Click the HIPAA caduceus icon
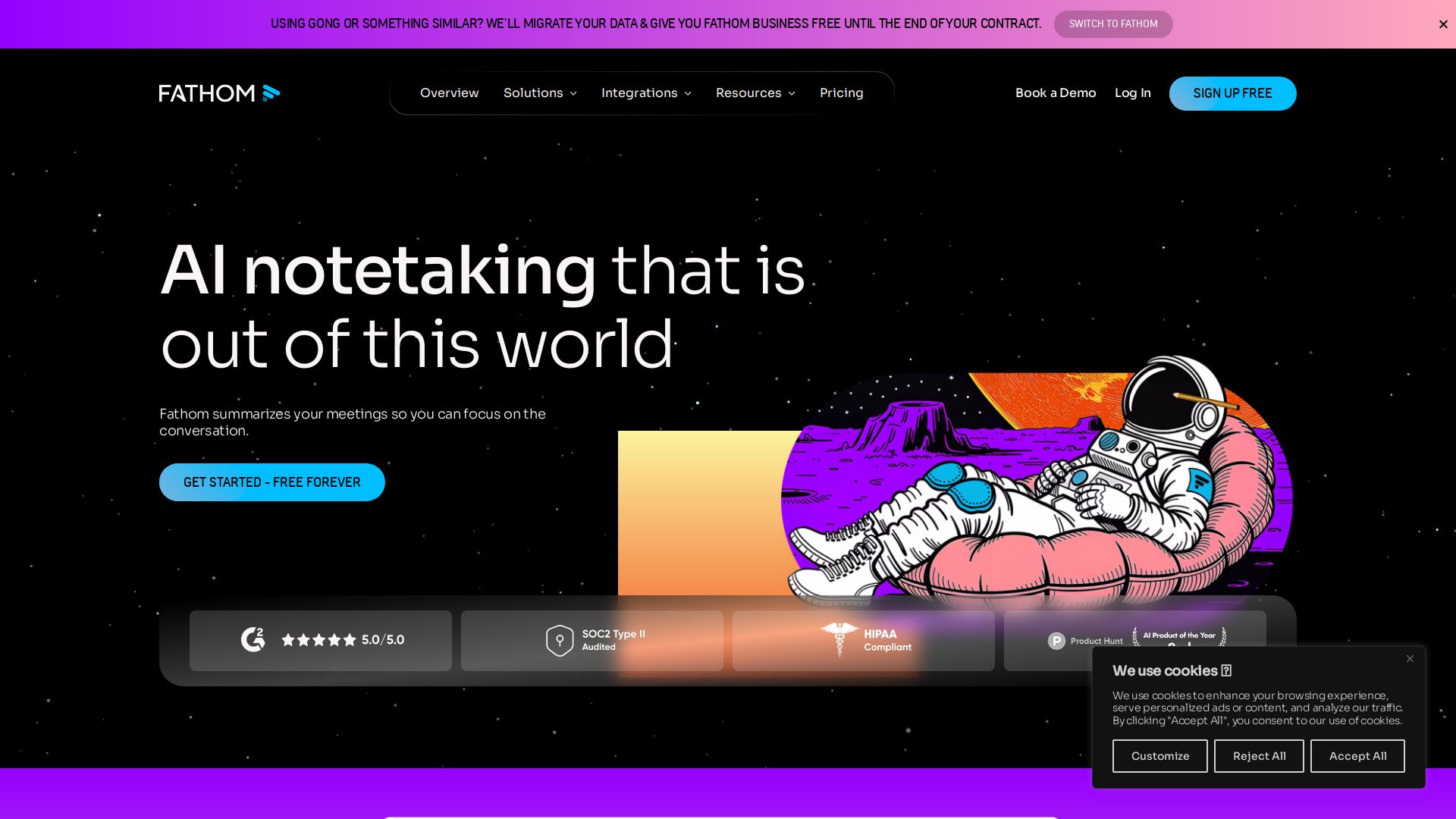1456x819 pixels. (839, 639)
